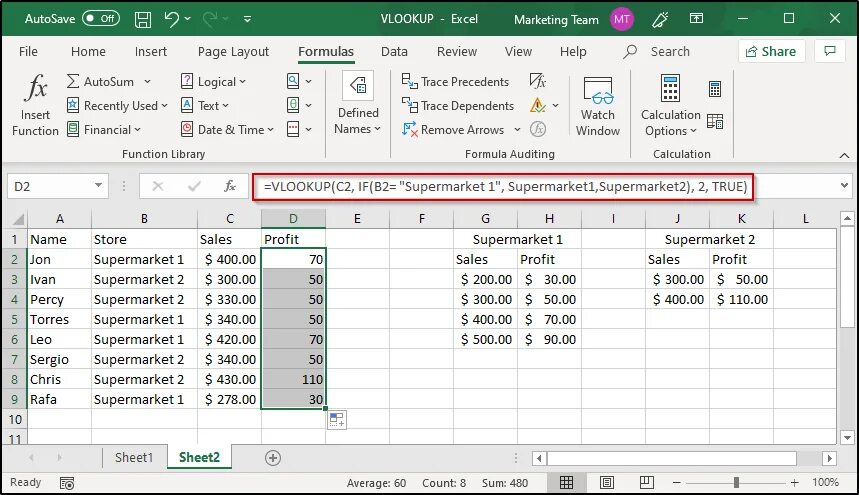Click Remove Arrows
The width and height of the screenshot is (859, 495).
(454, 130)
